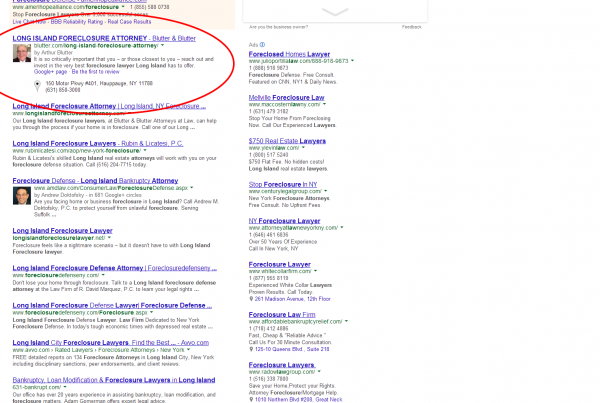600x403 pixels.
Task: Open dropdown arrow beside julioportillalaw.com ad URL
Action: coord(352,61)
